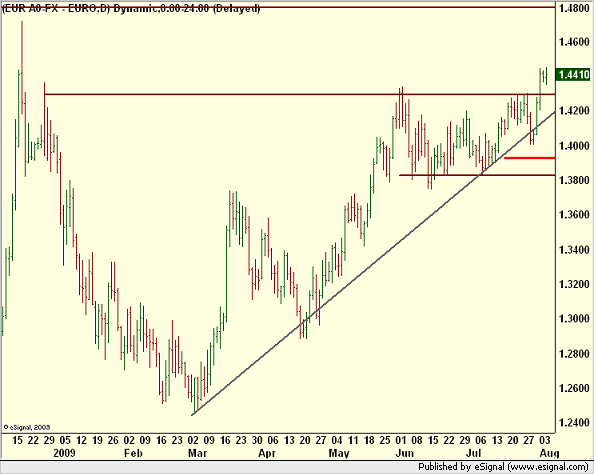Image resolution: width=594 pixels, height=474 pixels.
Task: Click the Jul month label
Action: (473, 453)
